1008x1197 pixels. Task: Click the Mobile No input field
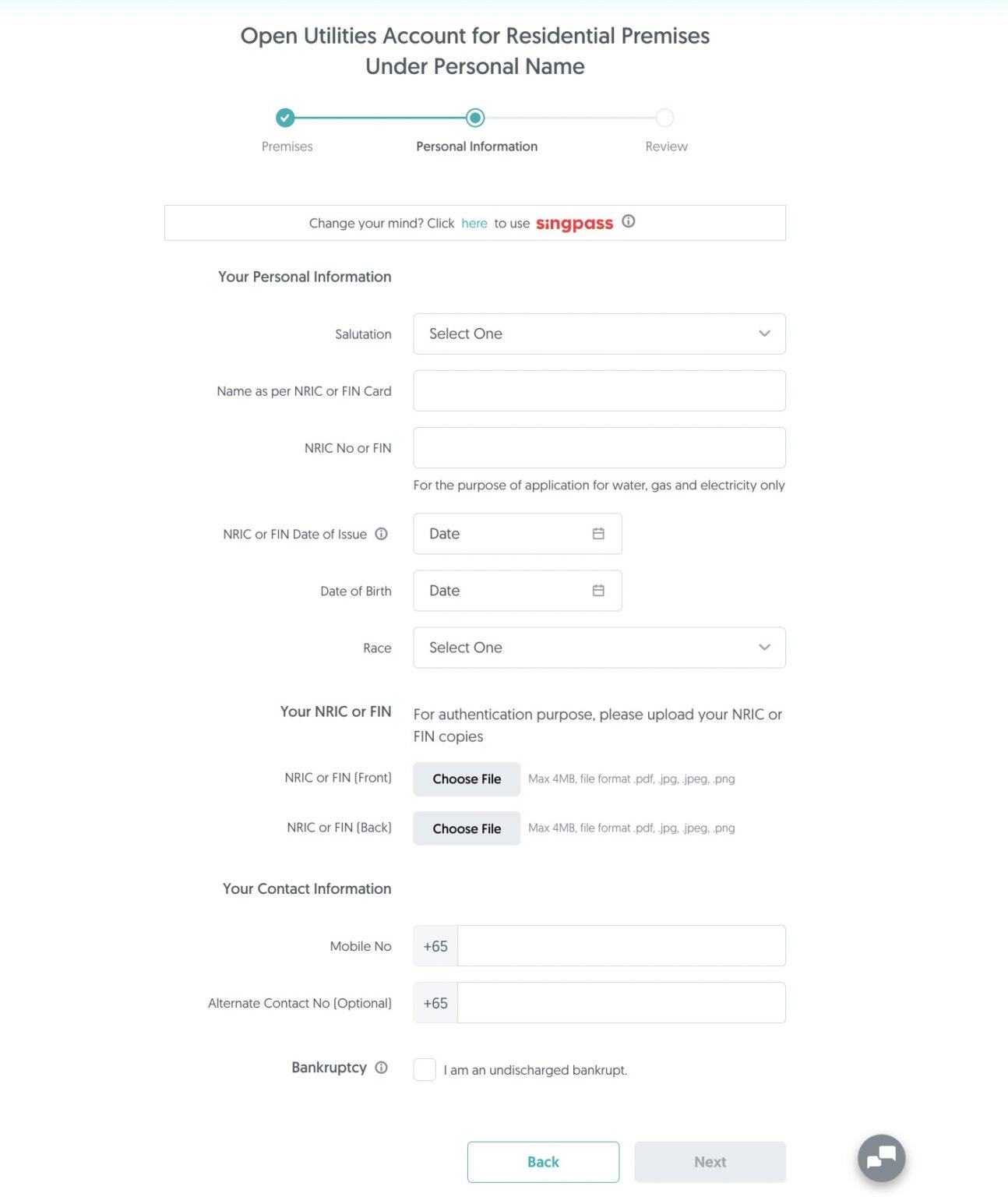(620, 945)
